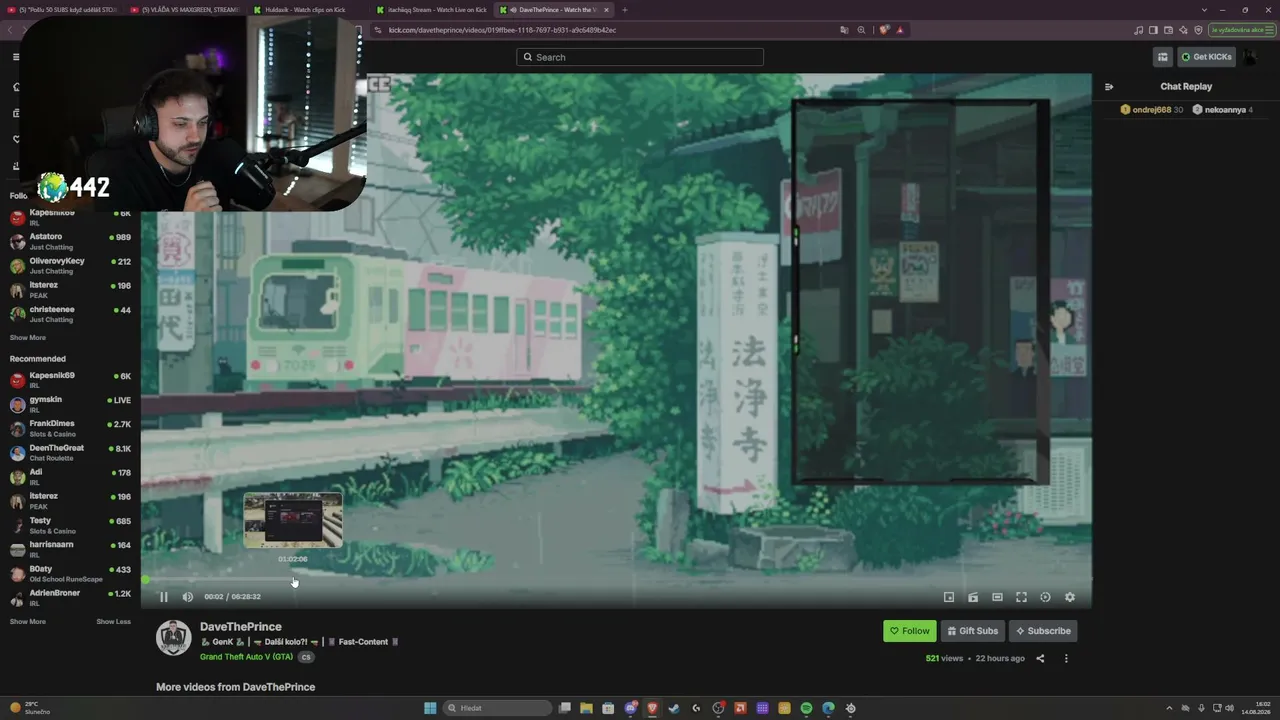Switch to itachiiqq Stream browser tab

(431, 10)
